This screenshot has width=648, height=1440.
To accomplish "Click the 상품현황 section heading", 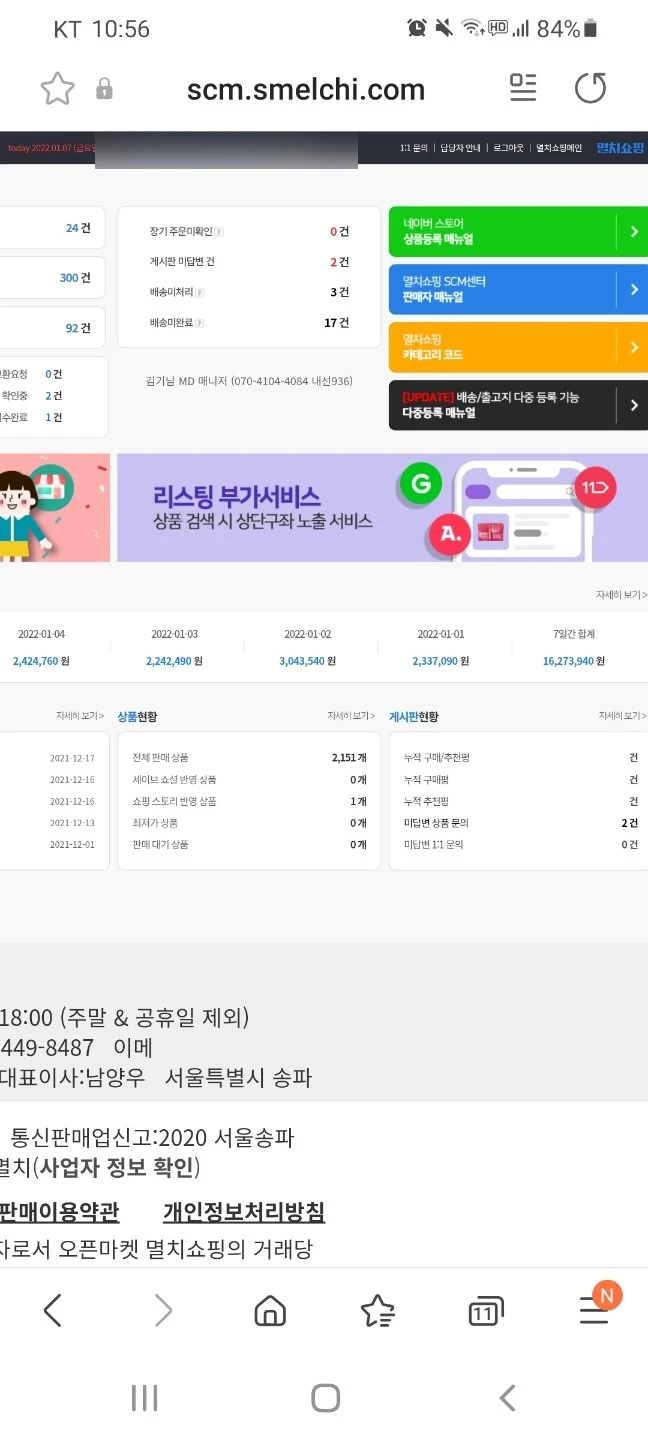I will point(137,717).
